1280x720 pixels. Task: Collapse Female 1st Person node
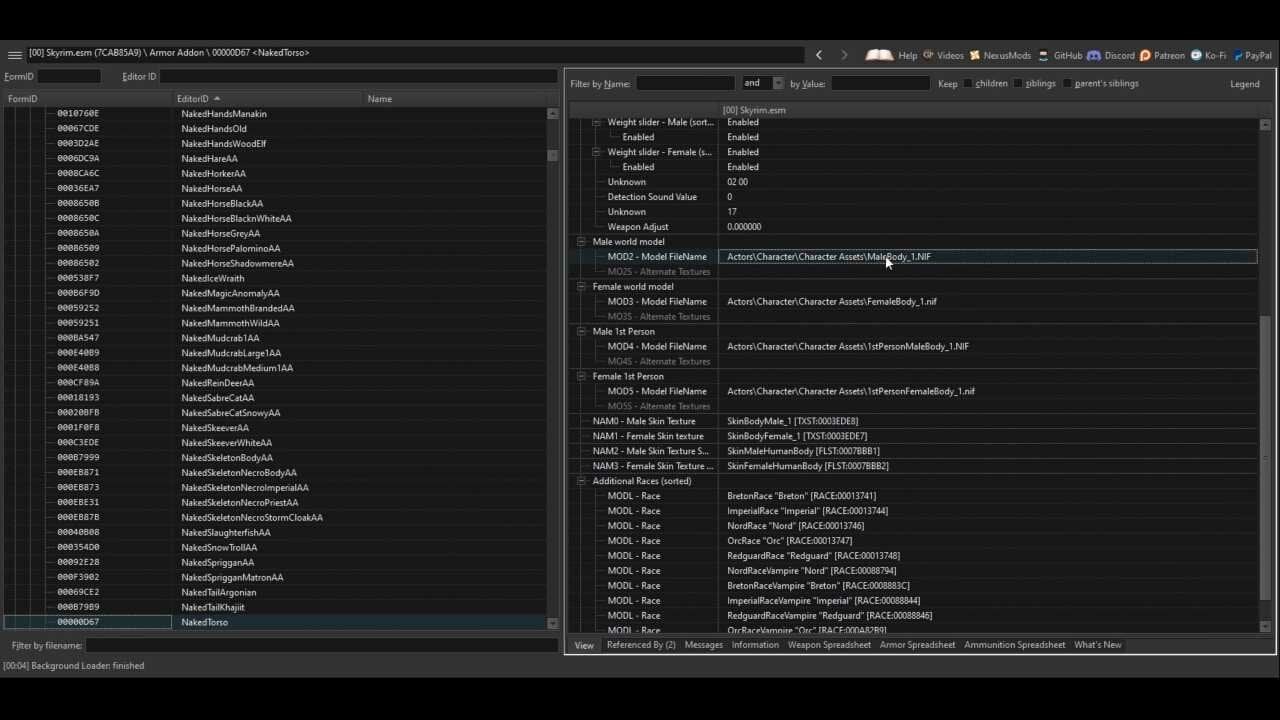[581, 377]
